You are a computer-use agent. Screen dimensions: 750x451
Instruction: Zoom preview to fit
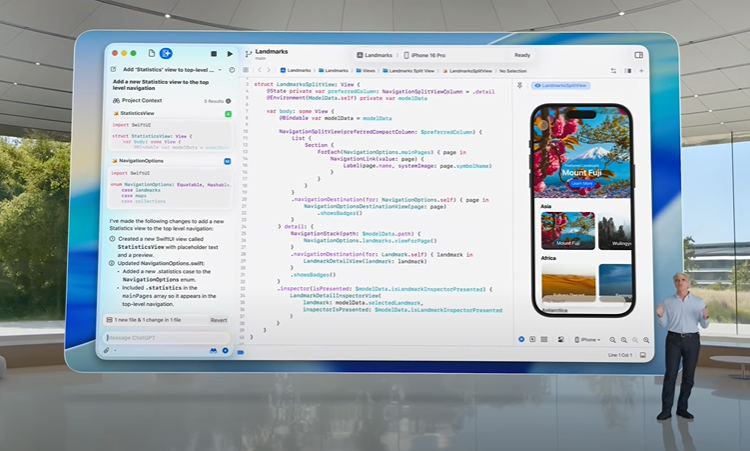635,340
